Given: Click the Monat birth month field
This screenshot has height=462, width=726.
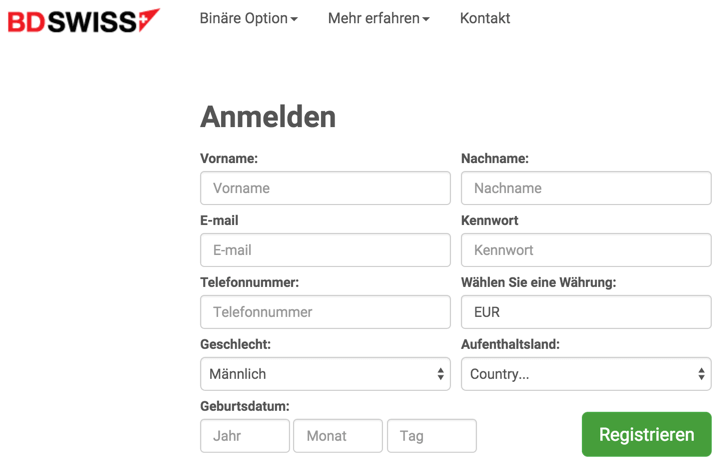Looking at the screenshot, I should 338,436.
